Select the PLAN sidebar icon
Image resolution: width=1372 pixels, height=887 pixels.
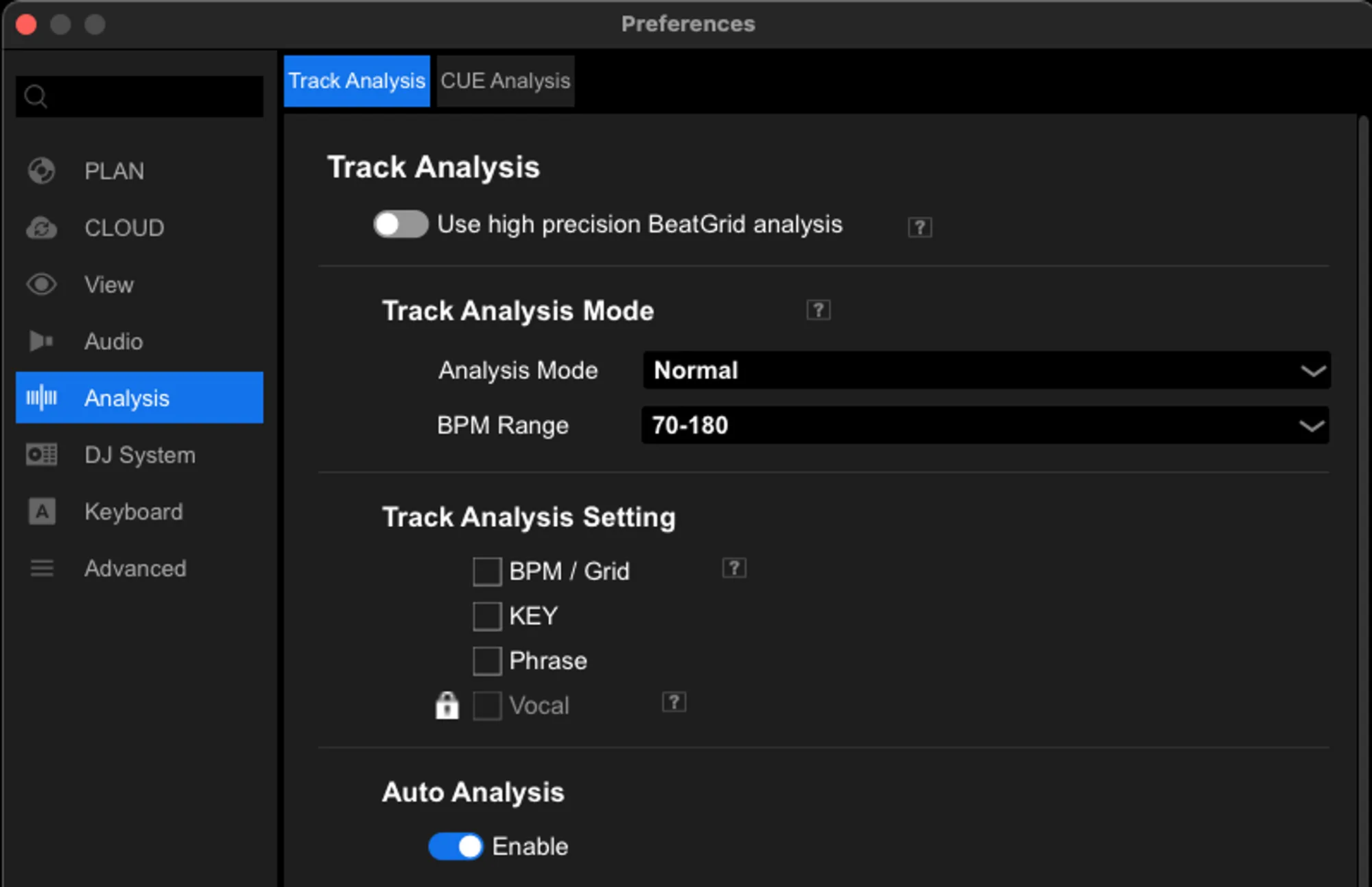[x=41, y=171]
